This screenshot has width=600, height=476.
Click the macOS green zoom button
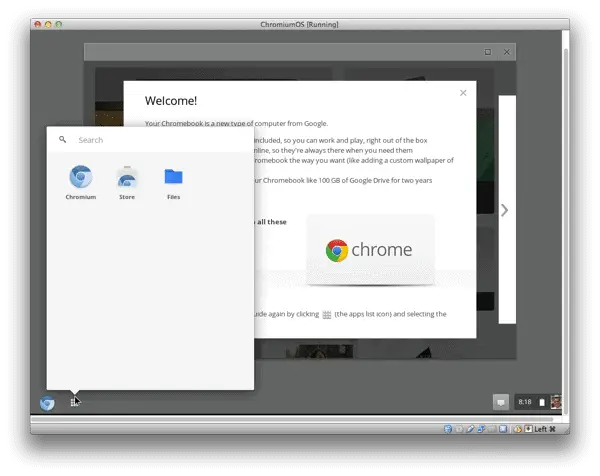click(x=59, y=24)
